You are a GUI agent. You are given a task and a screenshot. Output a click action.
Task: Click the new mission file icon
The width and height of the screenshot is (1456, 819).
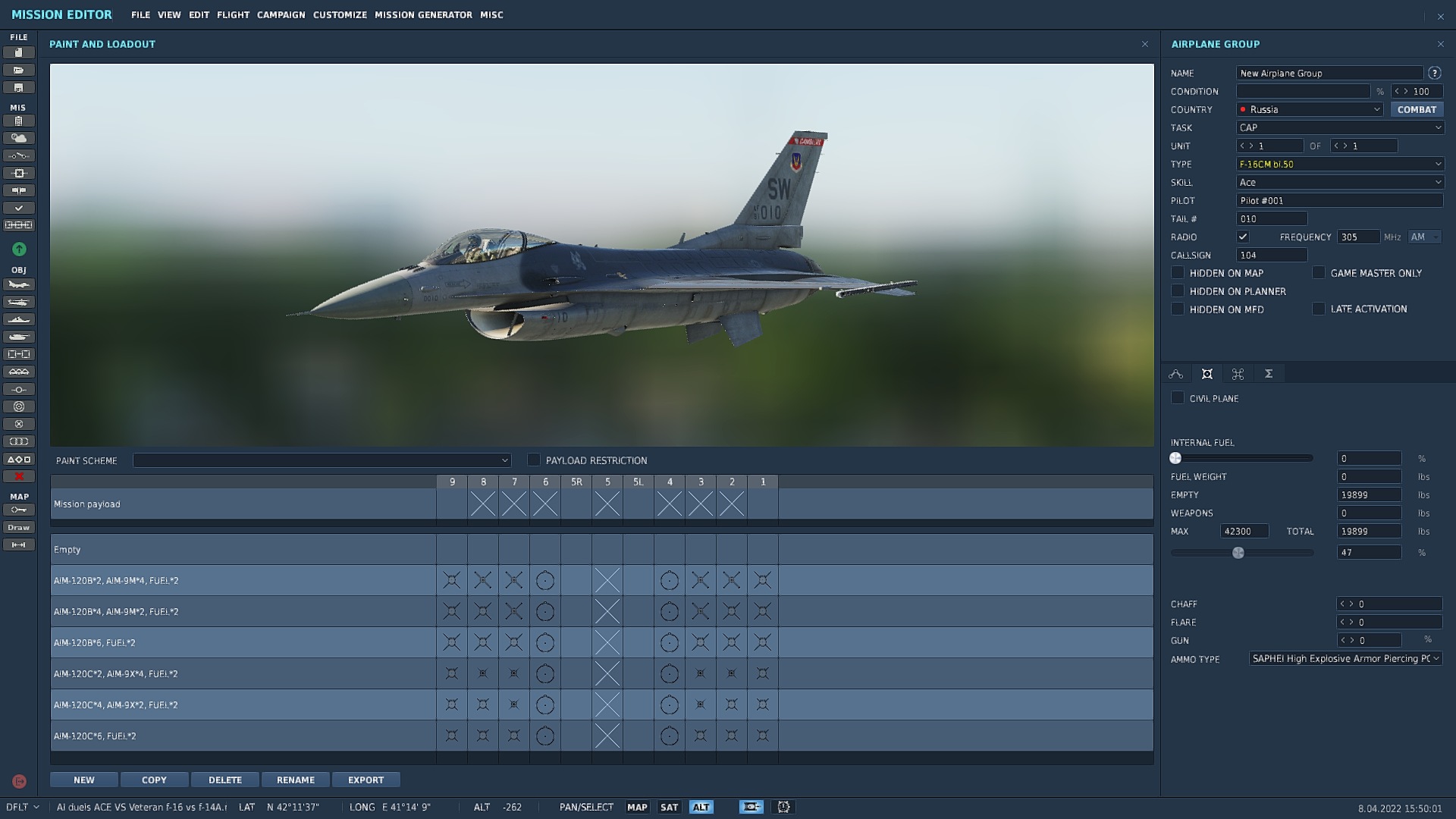tap(19, 52)
